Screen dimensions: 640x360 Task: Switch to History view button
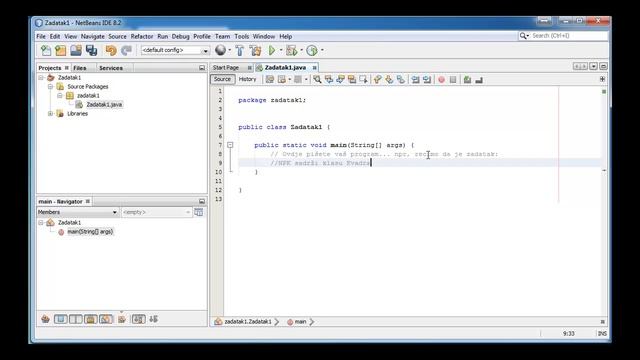coord(247,79)
